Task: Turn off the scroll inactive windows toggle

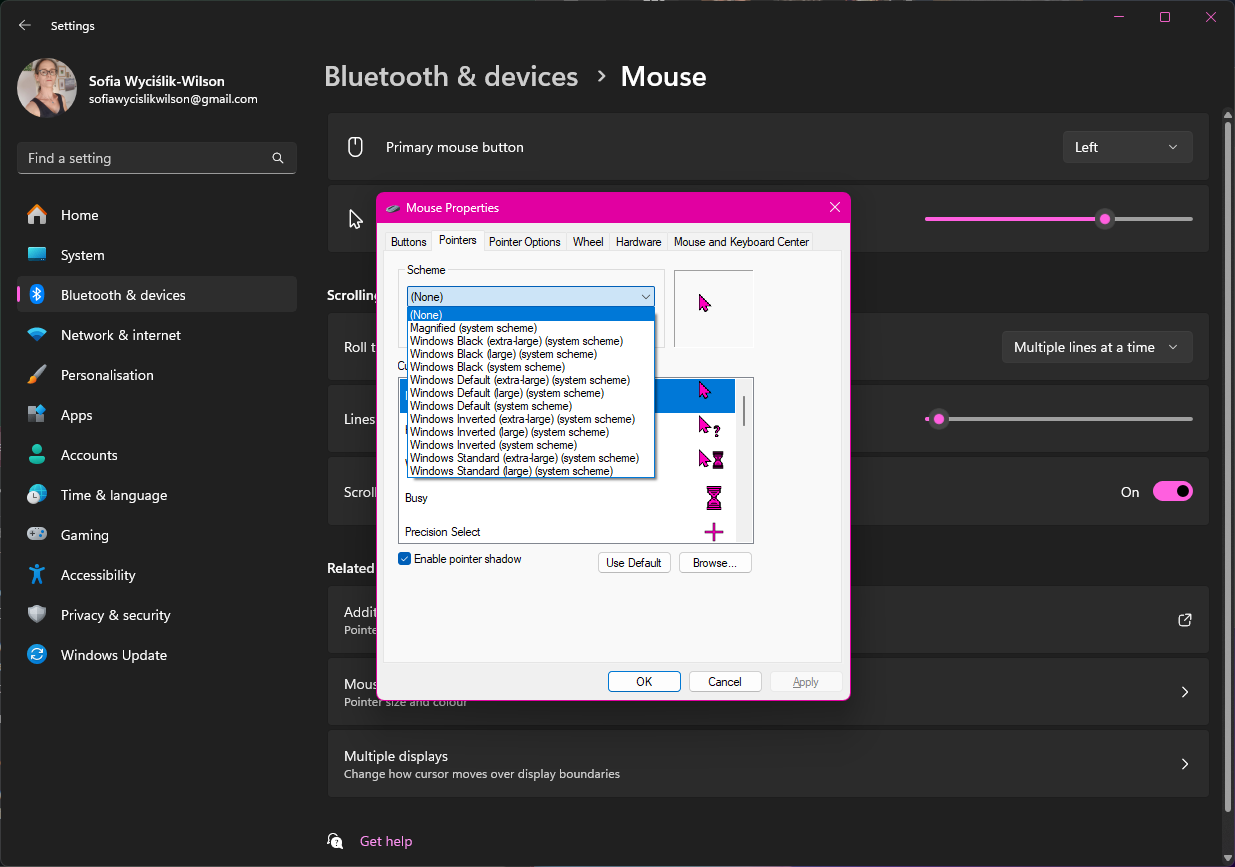Action: click(1173, 491)
